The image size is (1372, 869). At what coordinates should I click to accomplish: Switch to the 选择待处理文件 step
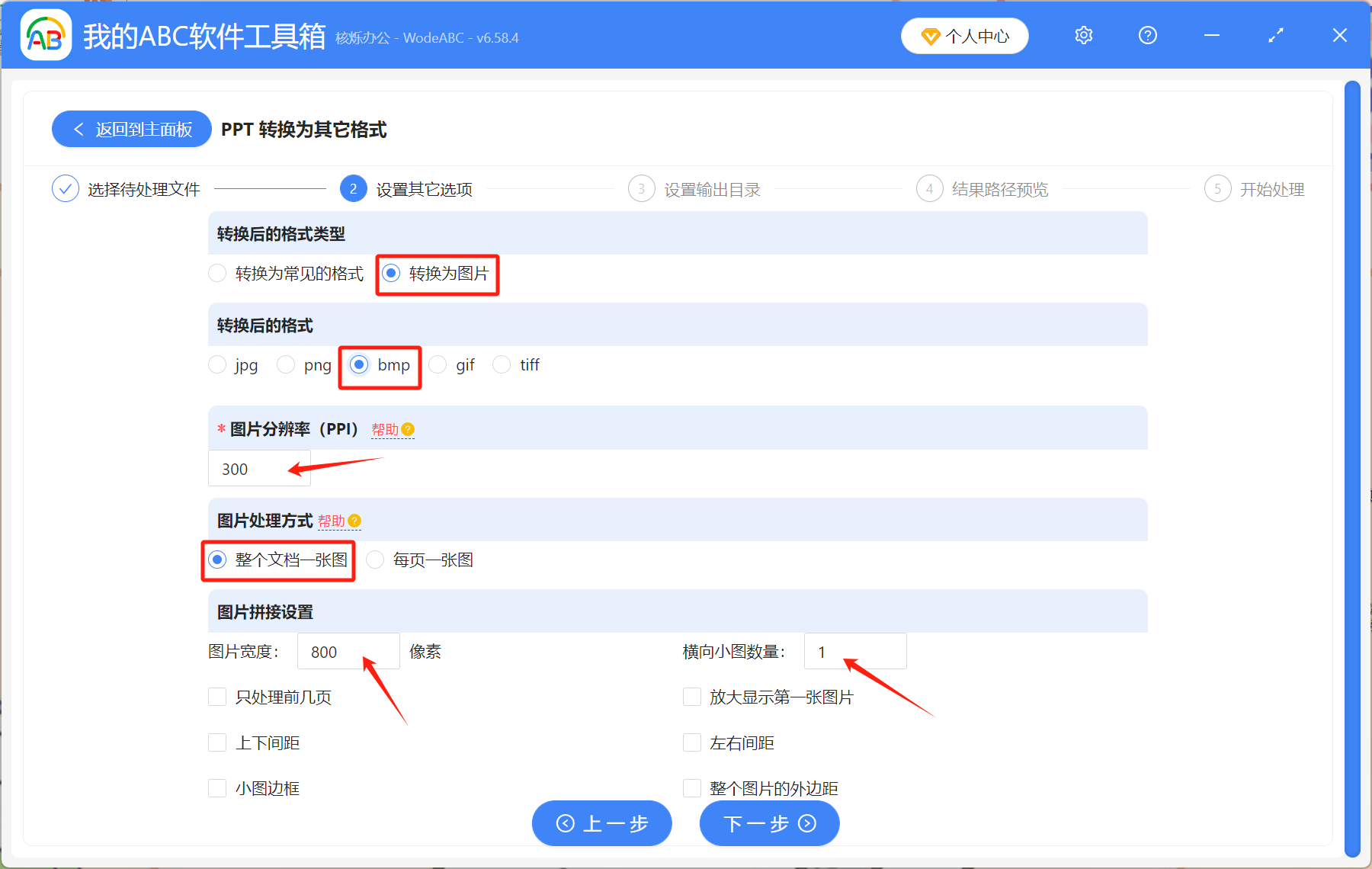(x=66, y=188)
